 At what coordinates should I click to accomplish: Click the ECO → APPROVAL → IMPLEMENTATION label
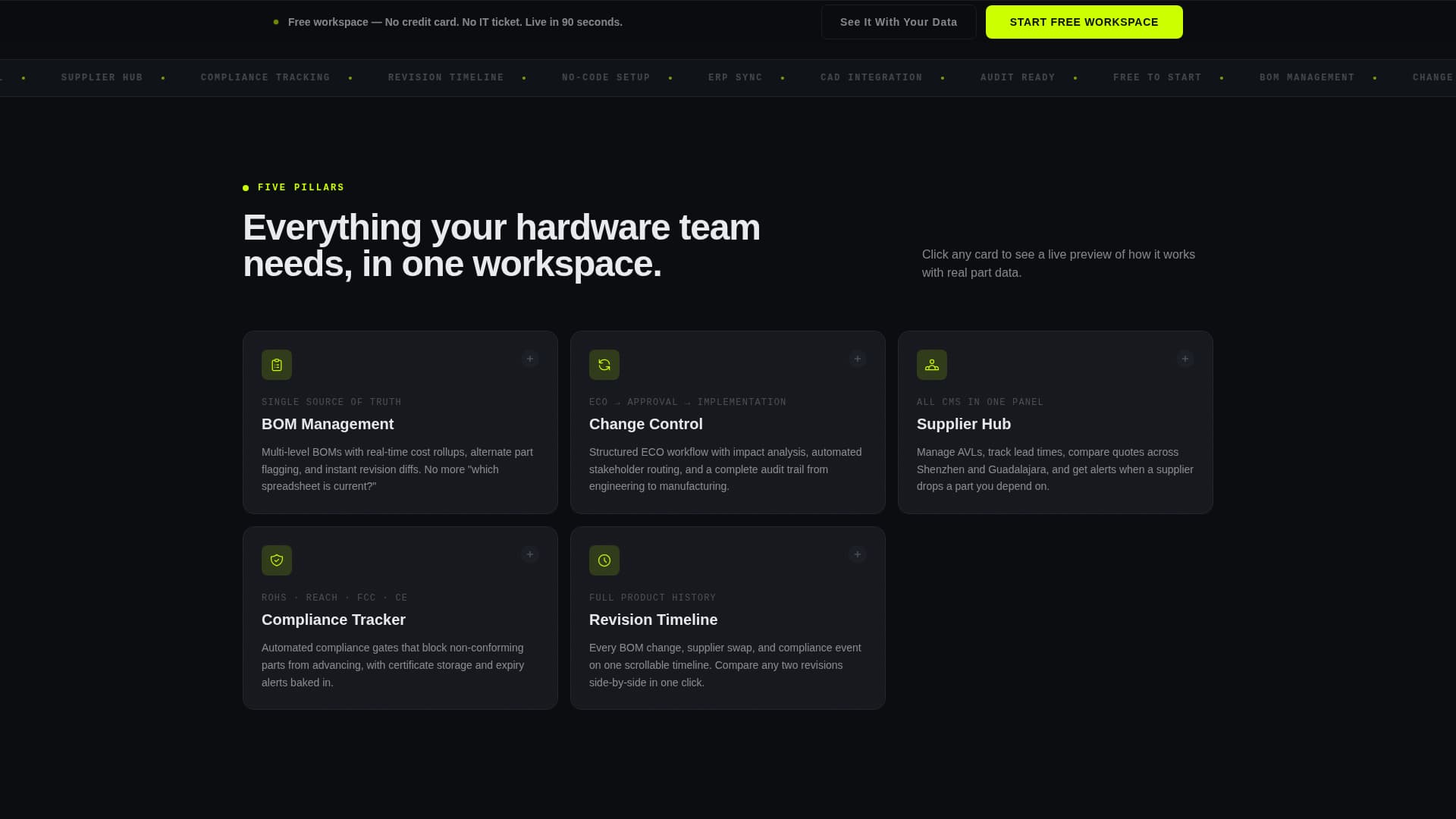tap(688, 402)
